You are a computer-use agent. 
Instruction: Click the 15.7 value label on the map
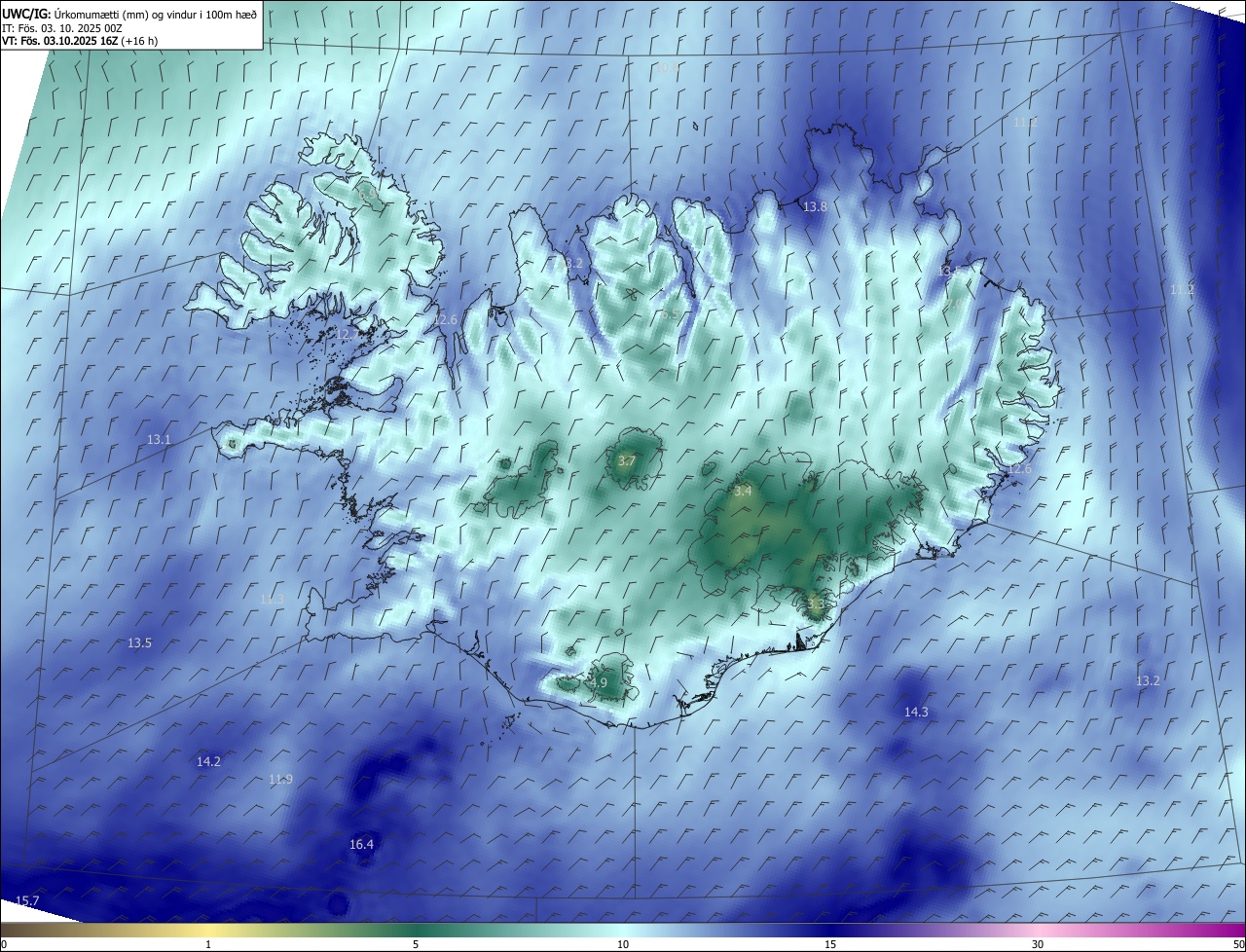pyautogui.click(x=27, y=900)
